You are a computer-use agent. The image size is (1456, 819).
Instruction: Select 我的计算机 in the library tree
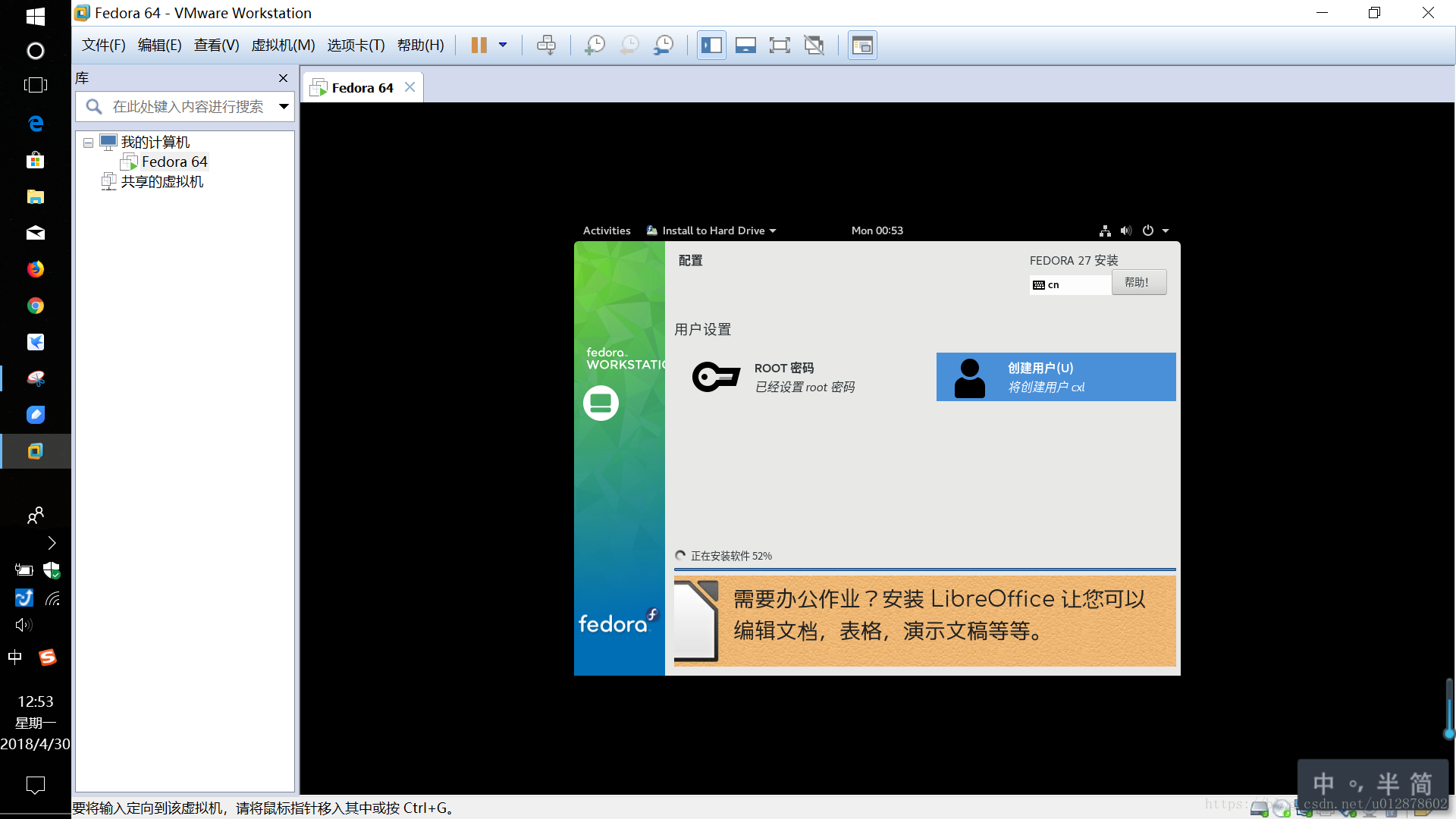tap(155, 143)
